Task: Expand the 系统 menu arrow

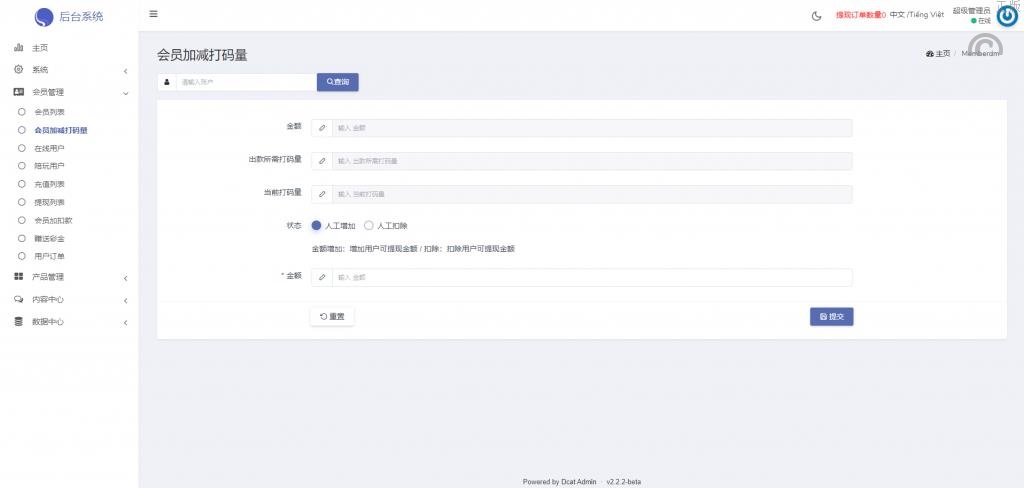Action: click(x=125, y=71)
